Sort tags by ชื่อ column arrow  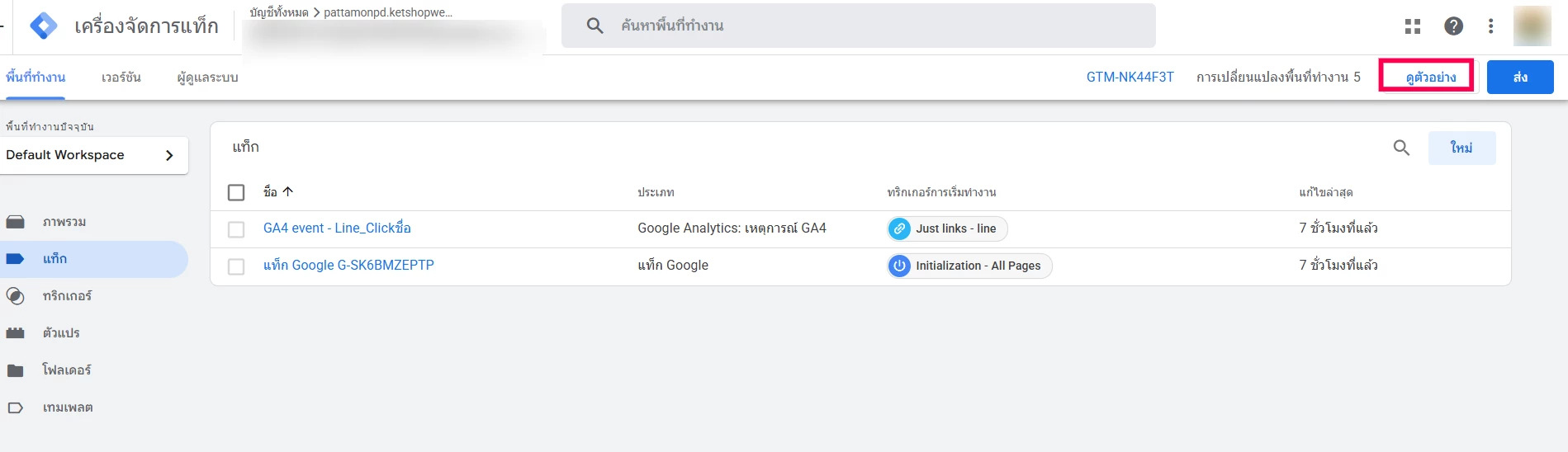288,191
